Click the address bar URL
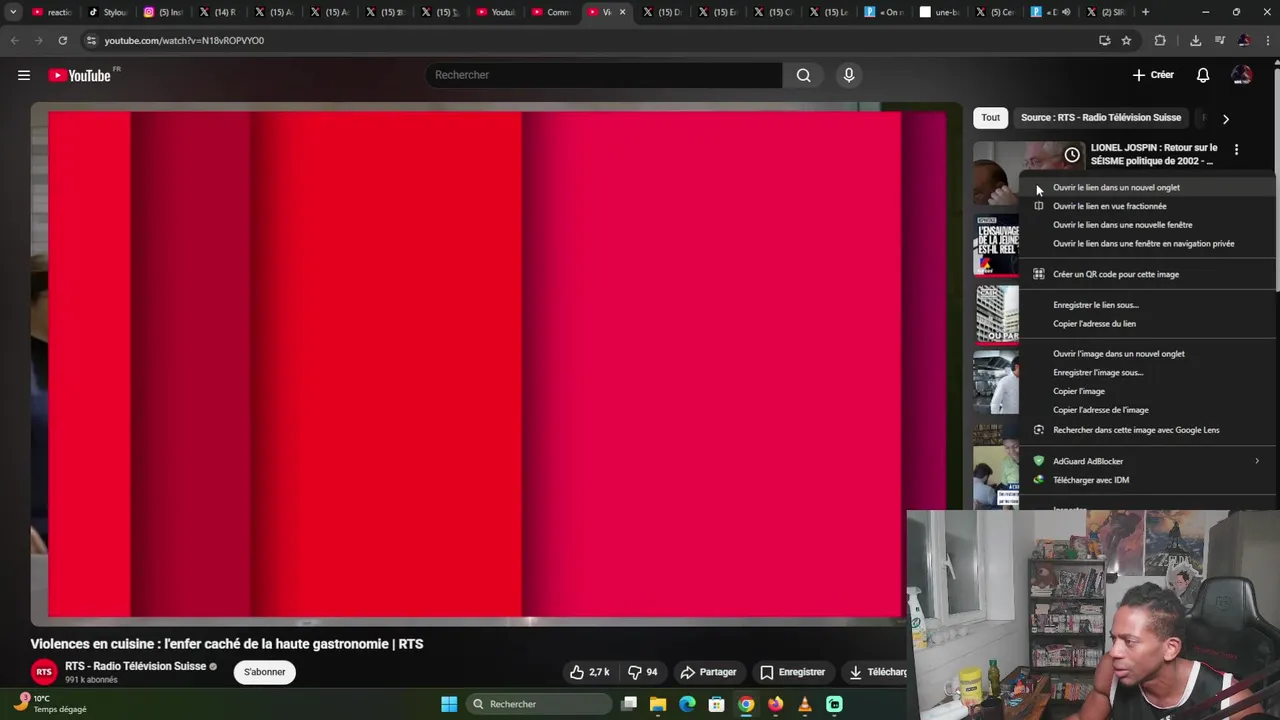Image resolution: width=1280 pixels, height=720 pixels. click(x=184, y=40)
